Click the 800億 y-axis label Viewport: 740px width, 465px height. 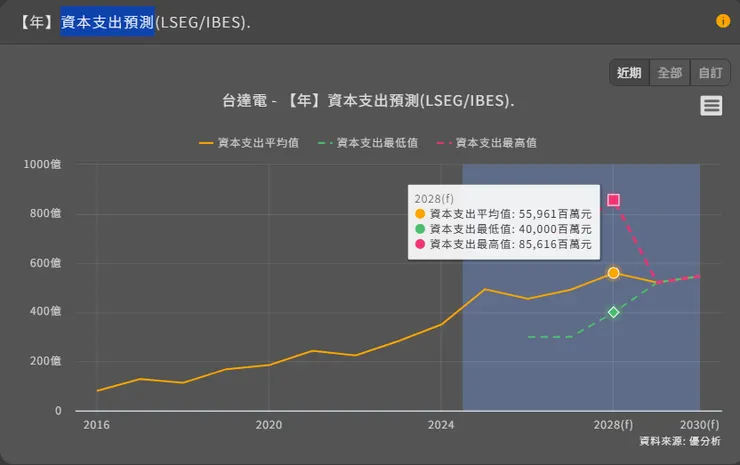click(45, 213)
